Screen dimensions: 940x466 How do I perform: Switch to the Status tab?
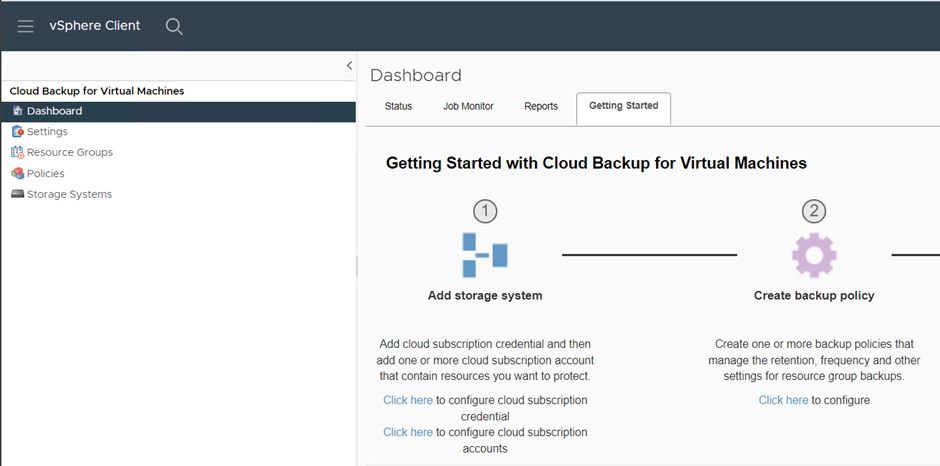tap(399, 106)
